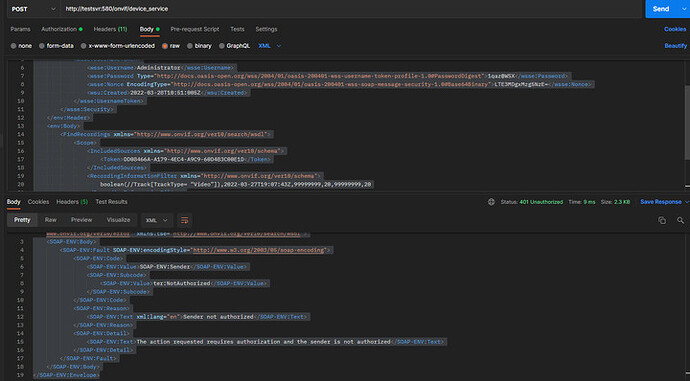The height and width of the screenshot is (381, 690).
Task: Open the Send options dropdown arrow
Action: click(684, 9)
